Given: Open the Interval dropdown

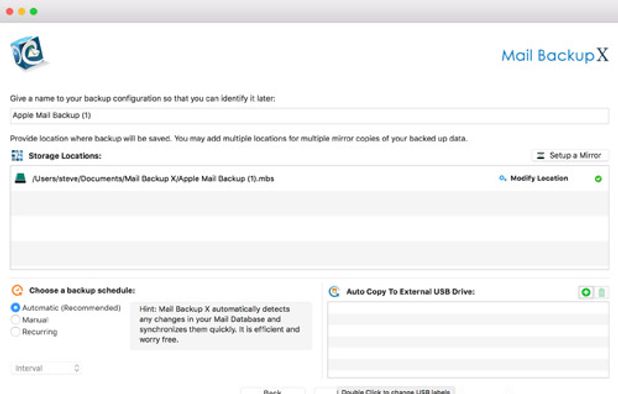Looking at the screenshot, I should (x=46, y=368).
